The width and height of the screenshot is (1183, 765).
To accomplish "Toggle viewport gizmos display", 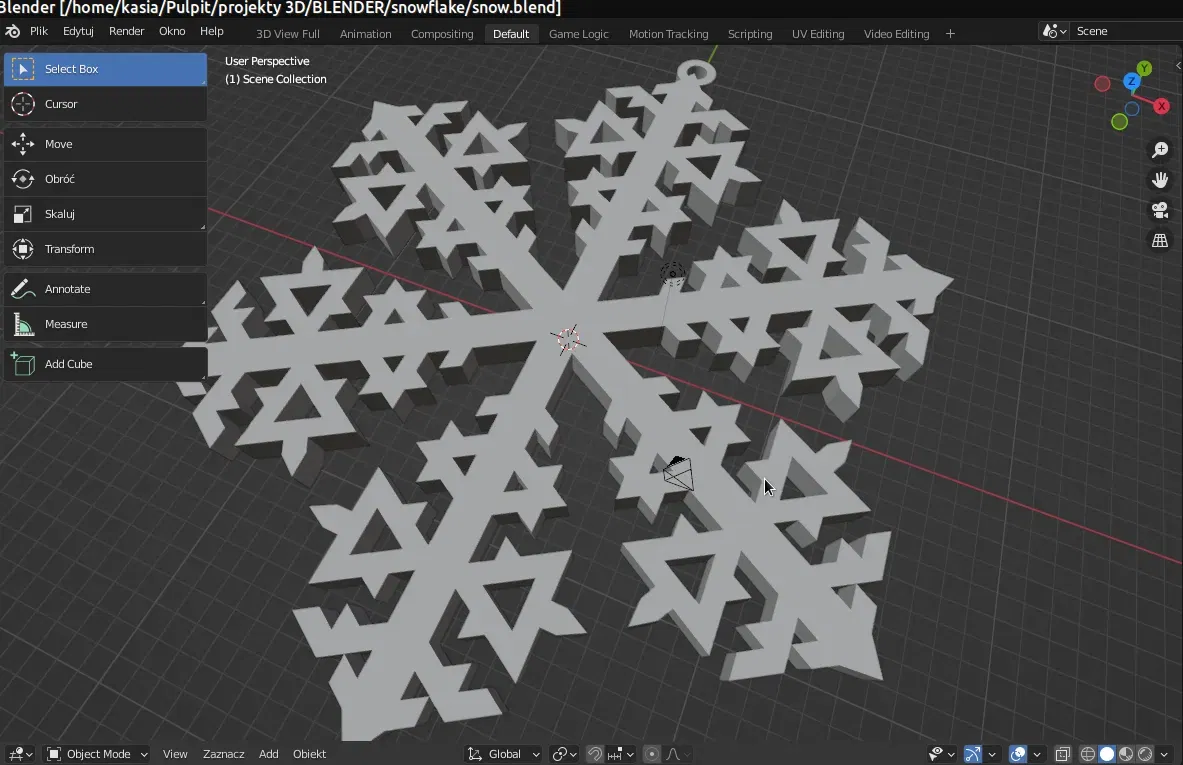I will 973,754.
